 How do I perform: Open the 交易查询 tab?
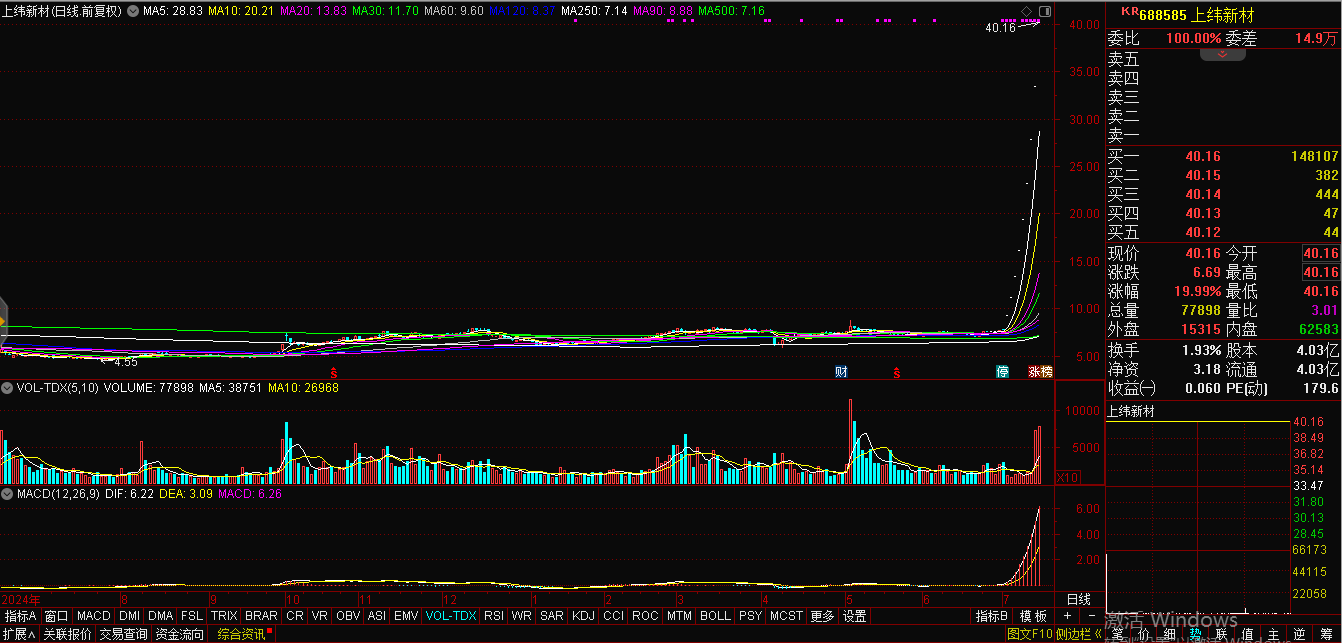tap(123, 634)
